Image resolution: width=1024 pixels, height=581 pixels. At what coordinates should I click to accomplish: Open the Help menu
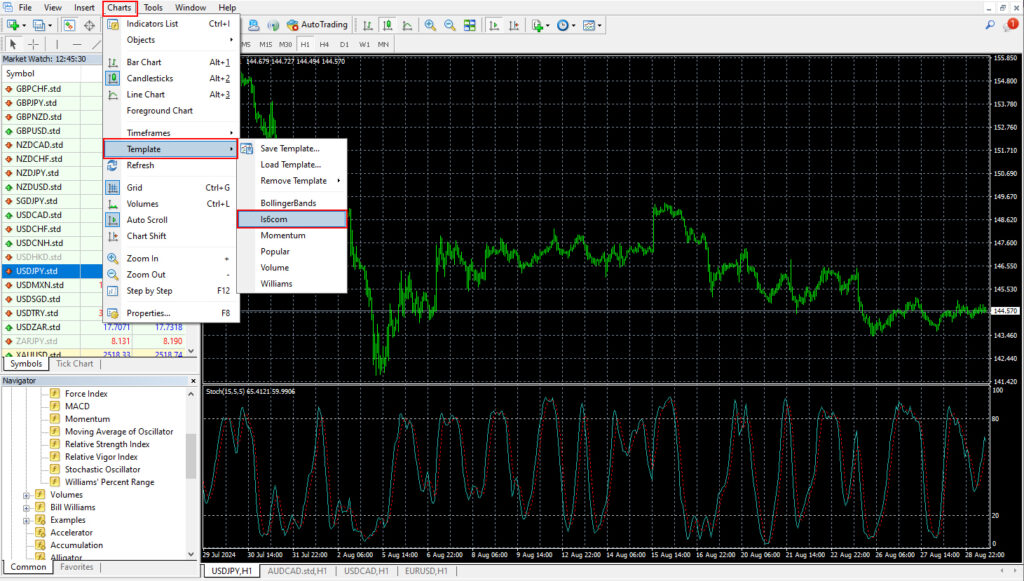coord(227,8)
